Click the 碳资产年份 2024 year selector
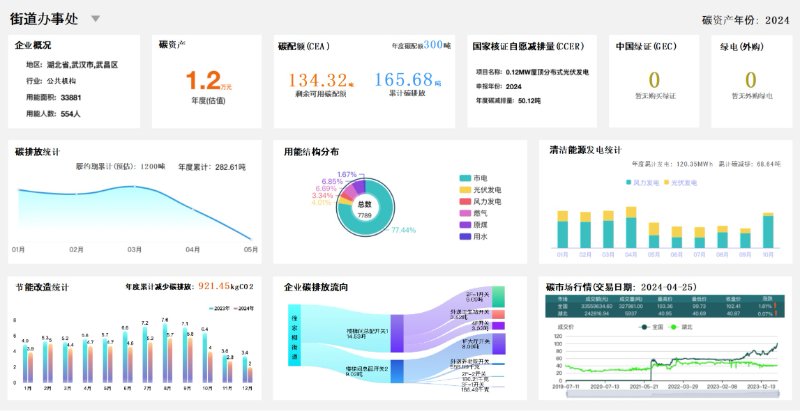 [745, 19]
